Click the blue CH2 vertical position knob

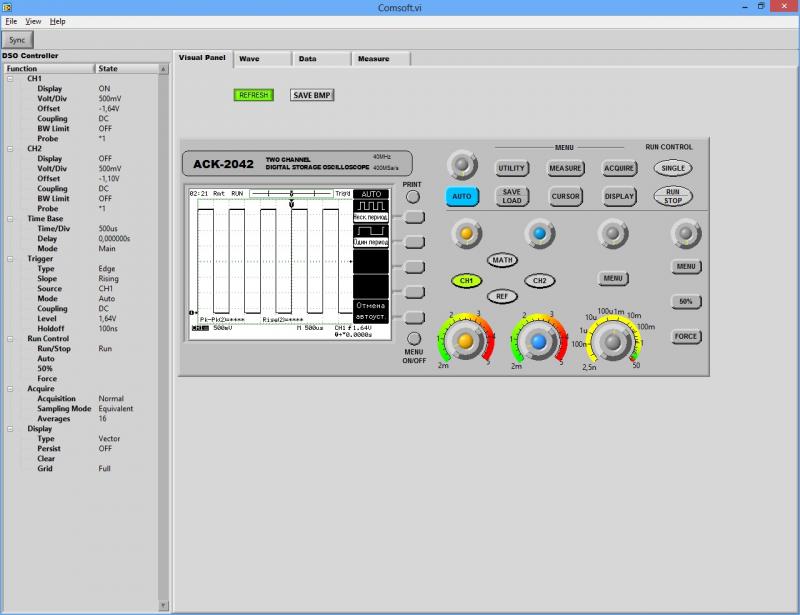pyautogui.click(x=540, y=234)
